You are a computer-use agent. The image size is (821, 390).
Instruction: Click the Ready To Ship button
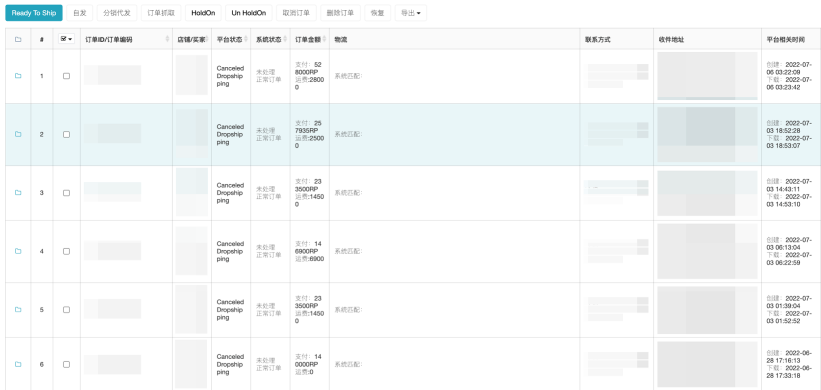34,13
